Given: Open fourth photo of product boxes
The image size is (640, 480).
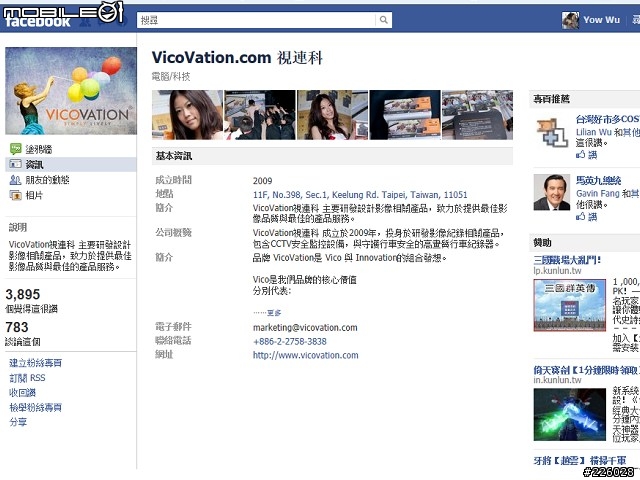Looking at the screenshot, I should coord(405,115).
